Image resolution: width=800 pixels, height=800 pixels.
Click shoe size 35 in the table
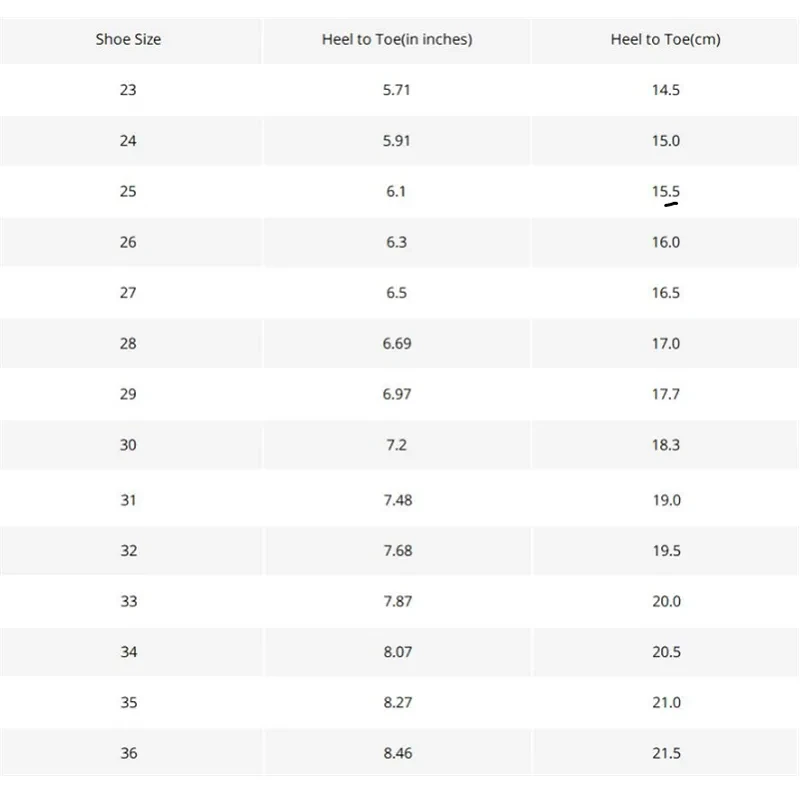[x=128, y=703]
